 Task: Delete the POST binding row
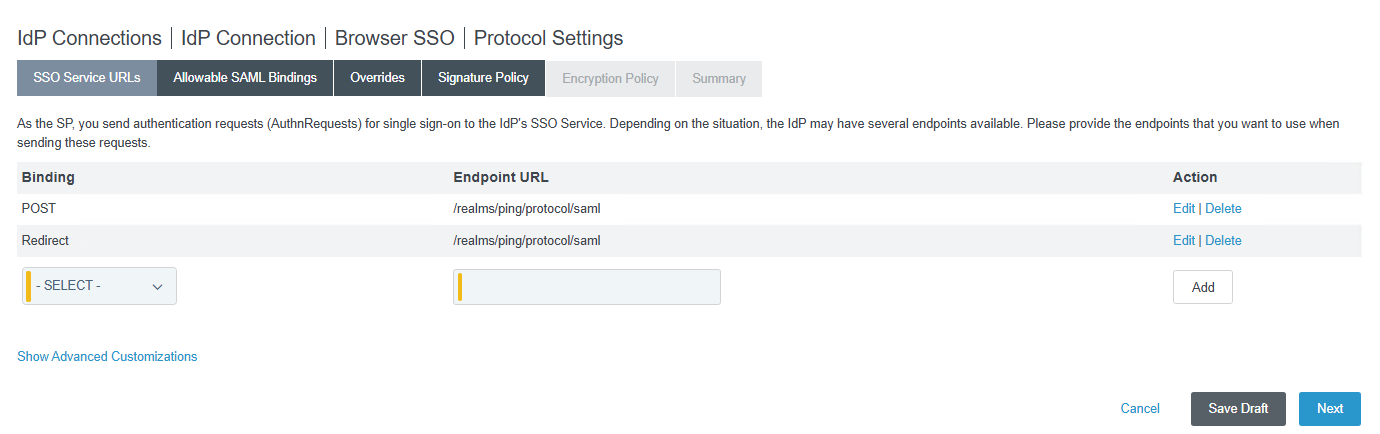point(1223,209)
